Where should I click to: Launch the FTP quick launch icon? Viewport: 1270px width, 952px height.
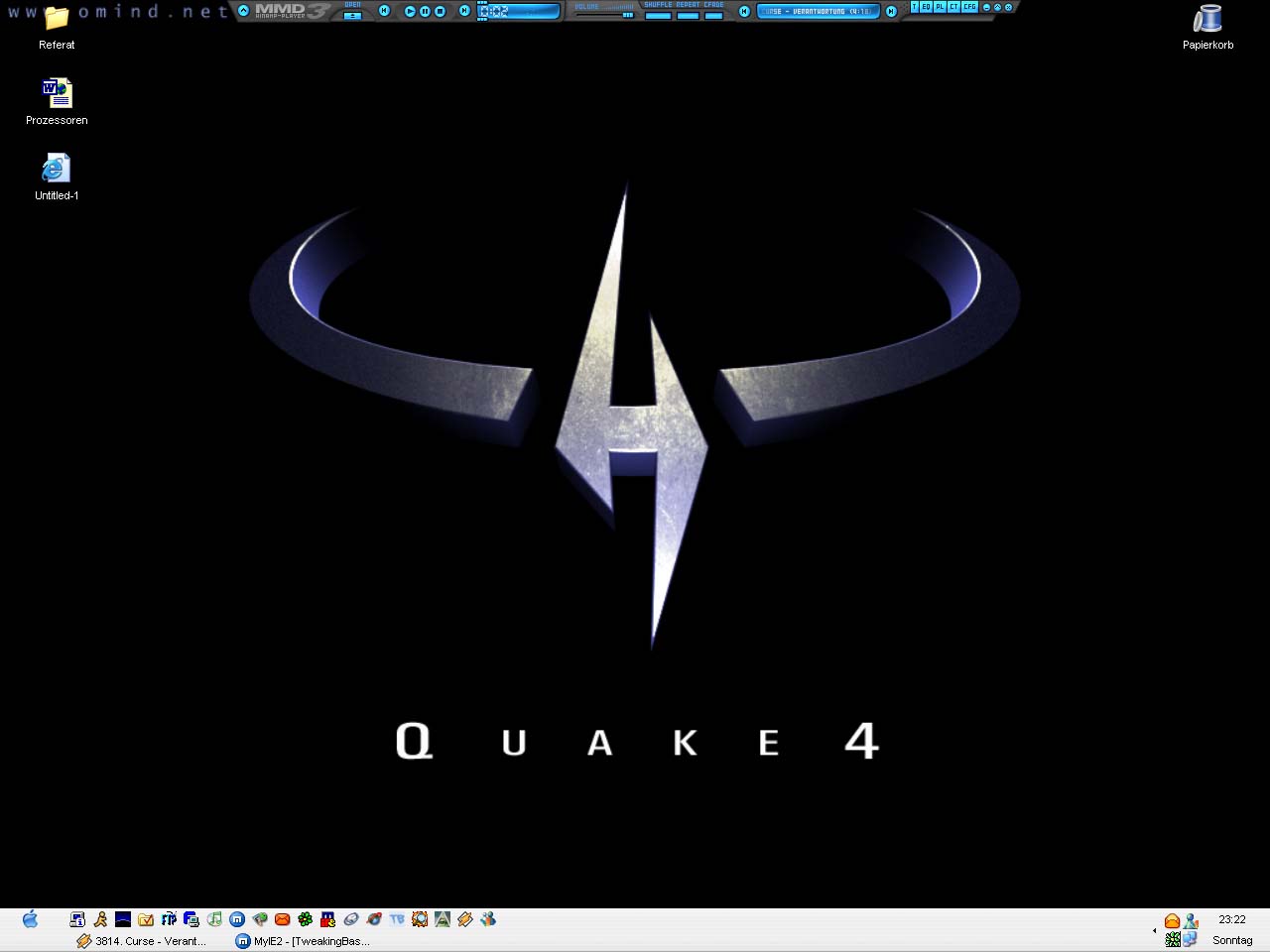169,919
